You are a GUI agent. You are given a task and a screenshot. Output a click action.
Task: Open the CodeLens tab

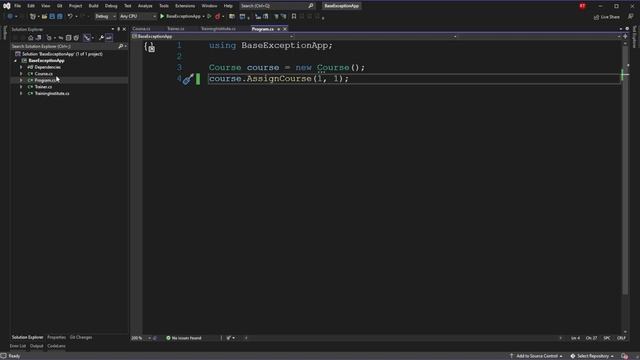[x=56, y=346]
